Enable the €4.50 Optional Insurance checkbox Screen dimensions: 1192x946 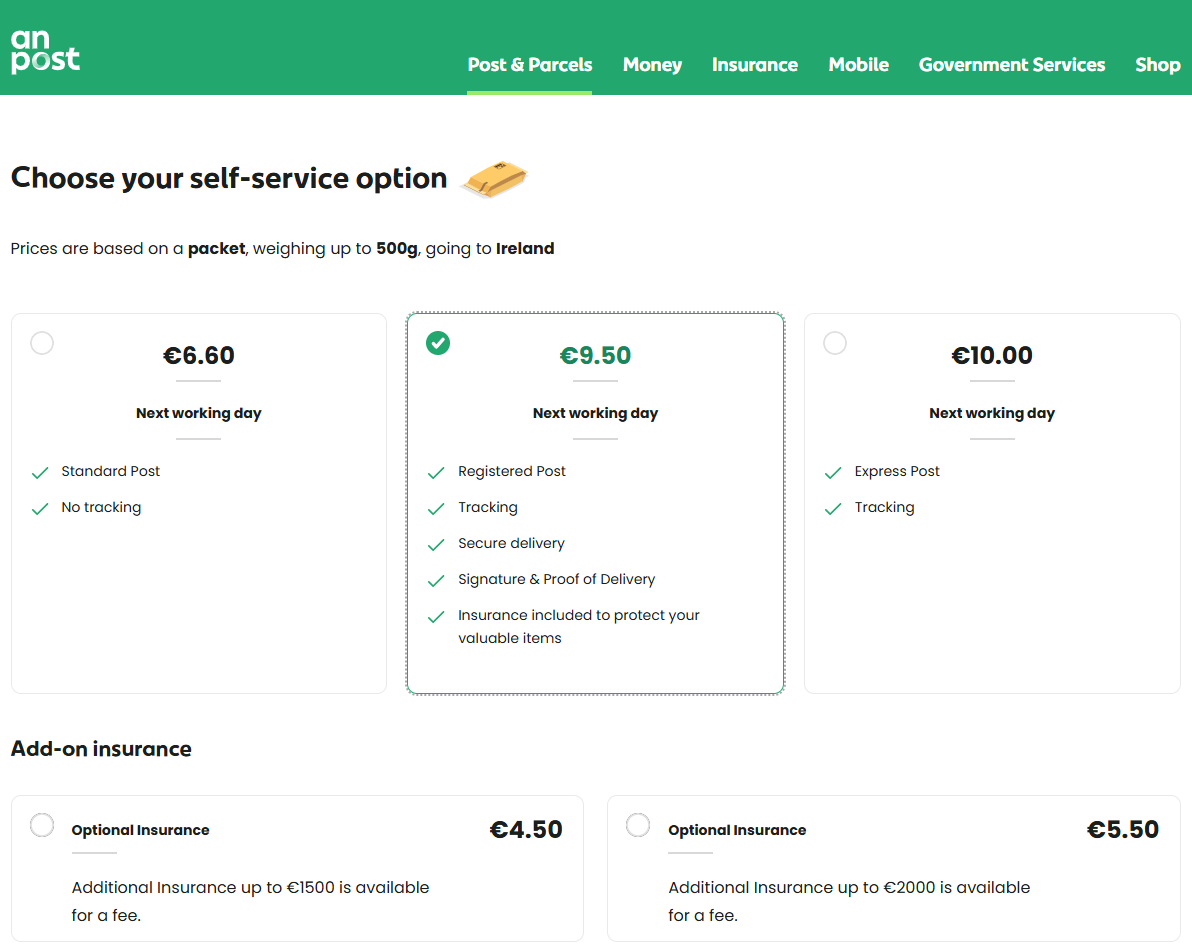click(x=41, y=825)
